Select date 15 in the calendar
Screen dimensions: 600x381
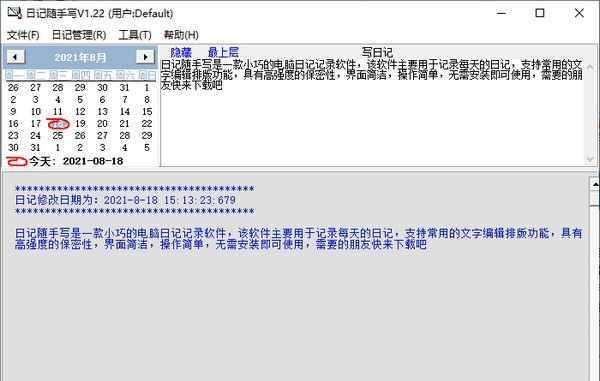coord(147,112)
